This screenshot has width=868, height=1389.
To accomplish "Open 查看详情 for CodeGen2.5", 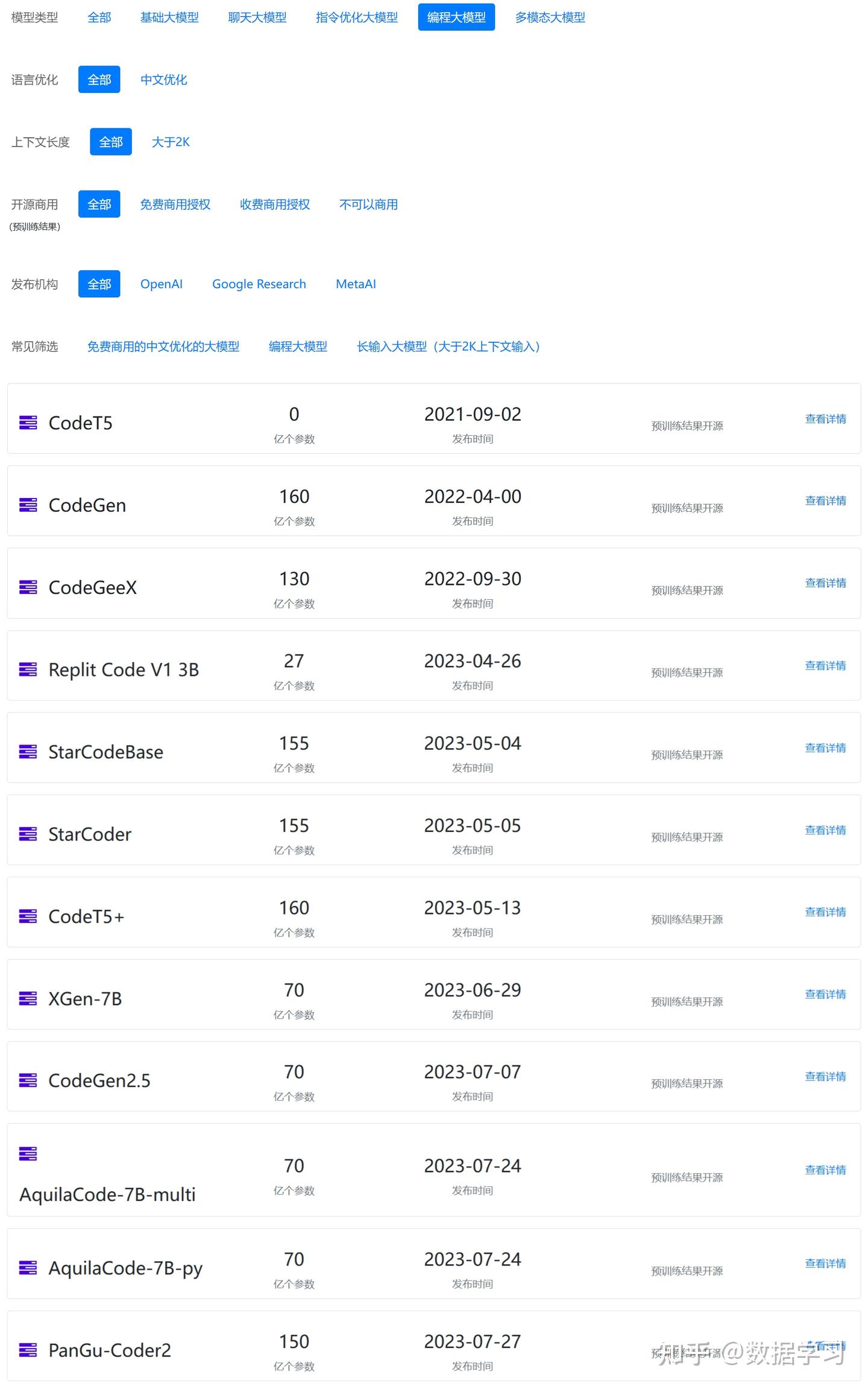I will tap(825, 1076).
